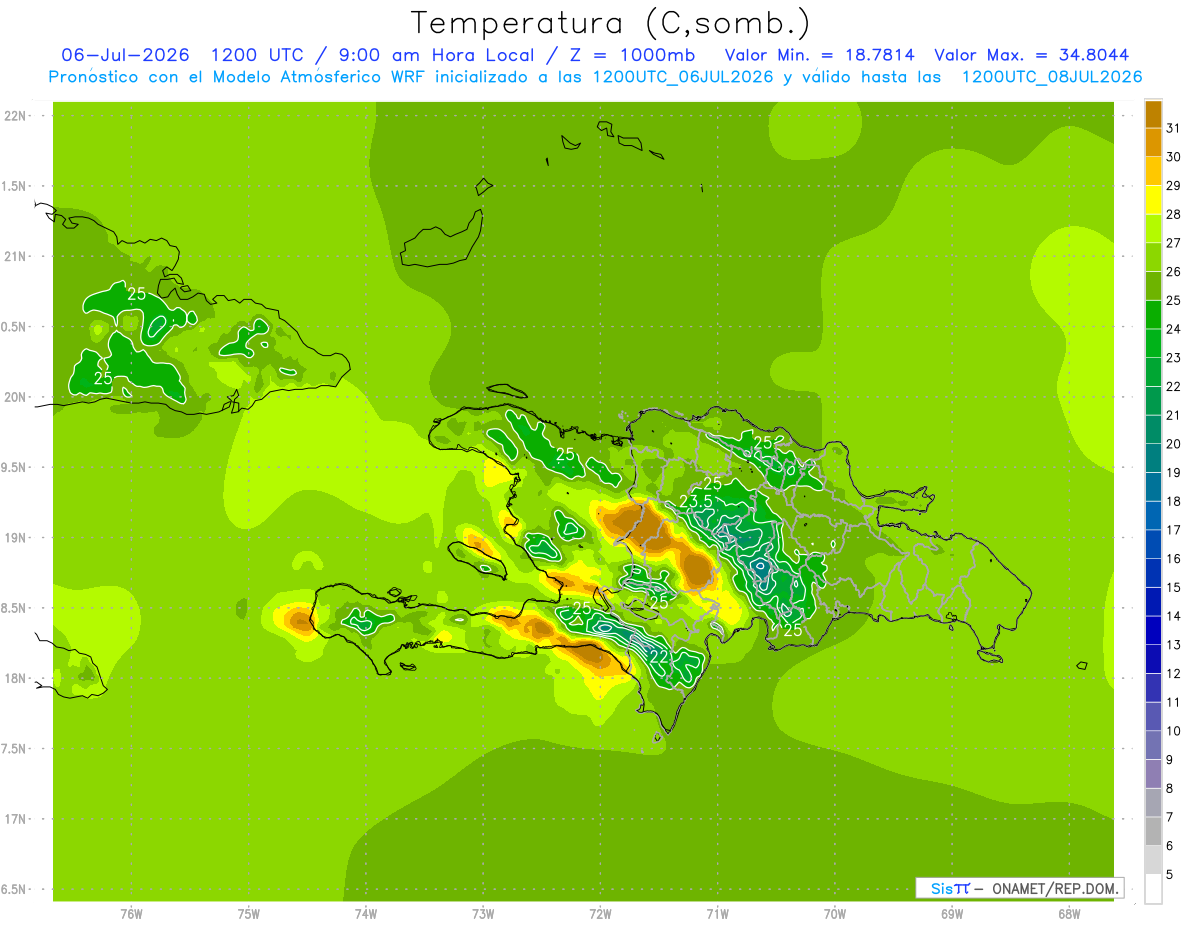Click the "71W" longitude axis label
The image size is (1200, 927).
[717, 914]
